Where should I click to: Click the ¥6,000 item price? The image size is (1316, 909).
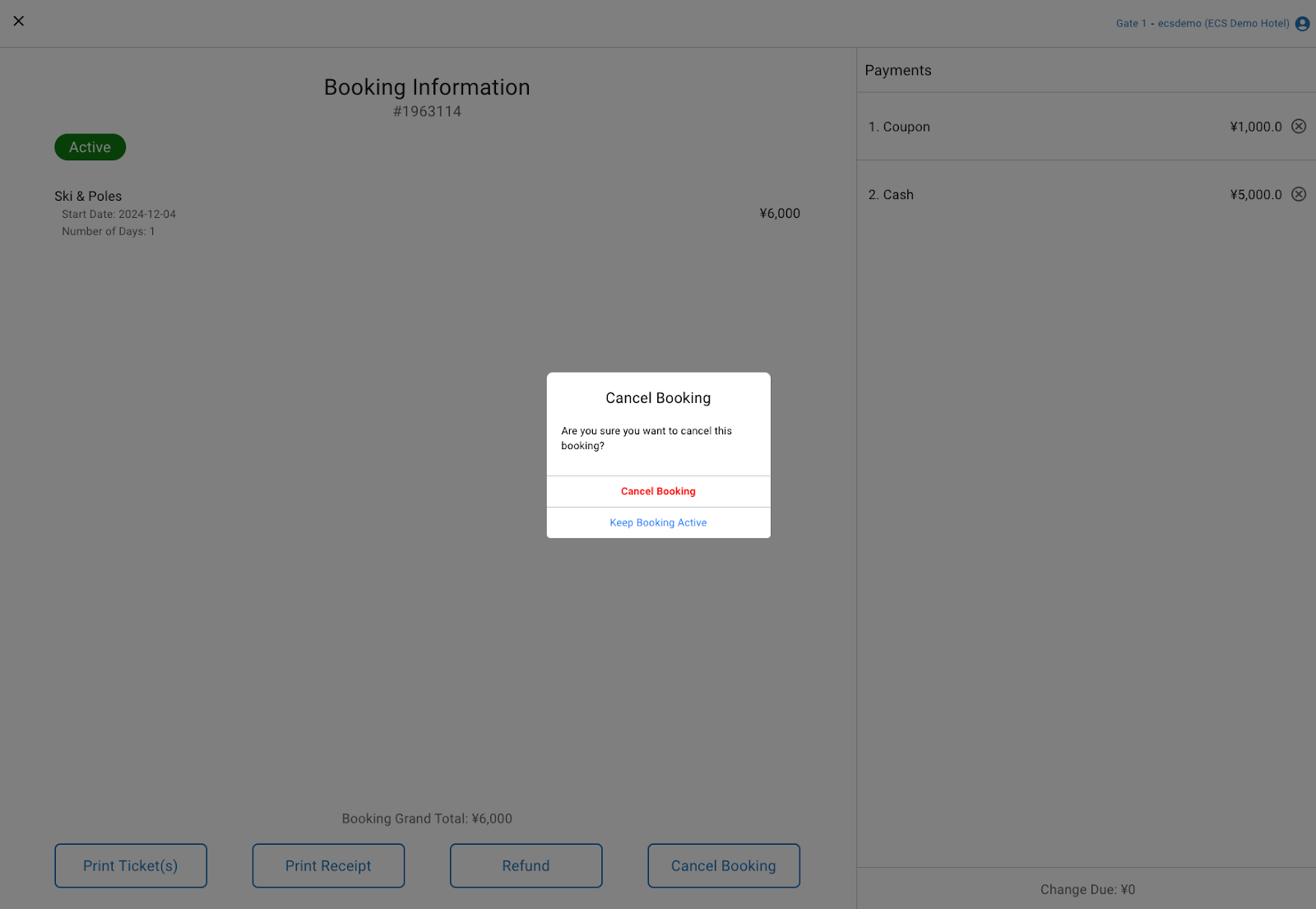click(779, 214)
